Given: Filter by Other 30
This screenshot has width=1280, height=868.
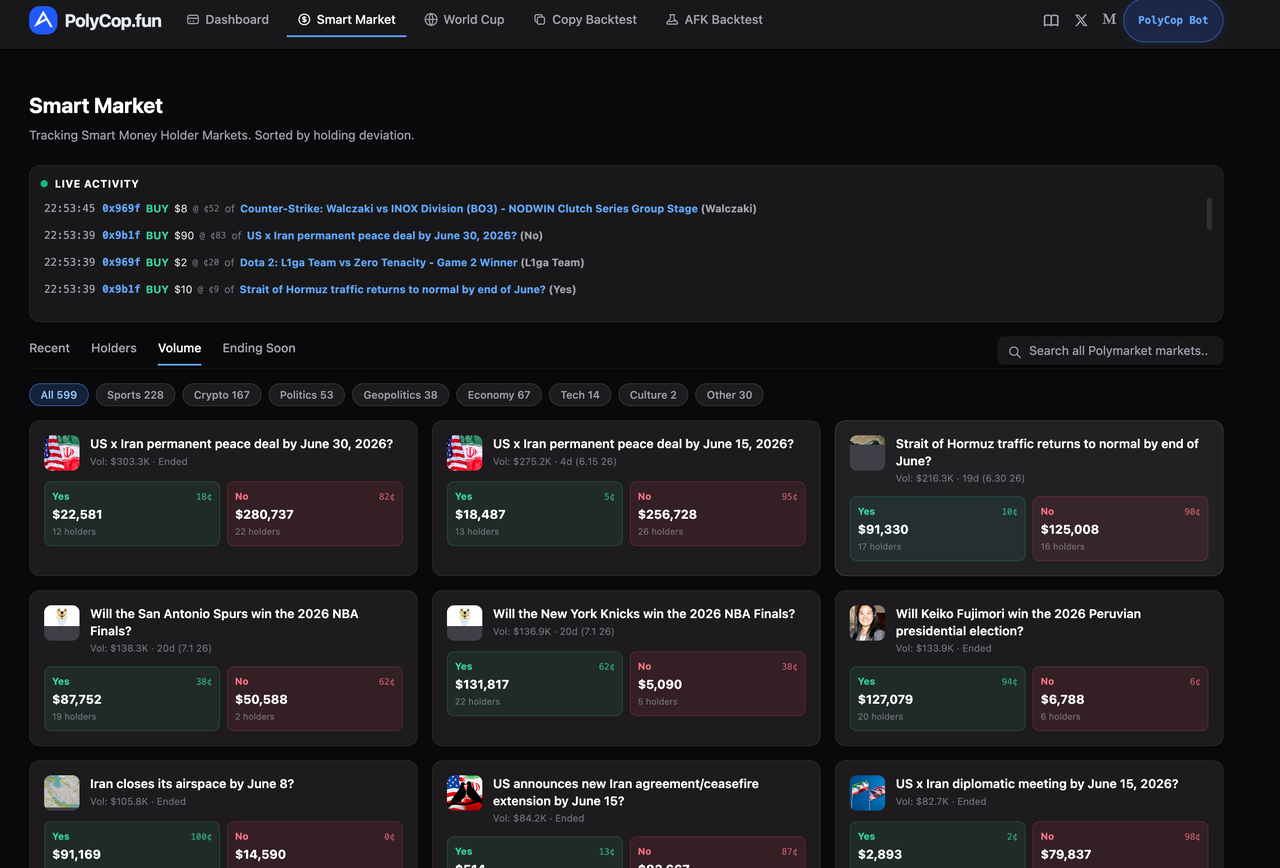Looking at the screenshot, I should click(729, 395).
